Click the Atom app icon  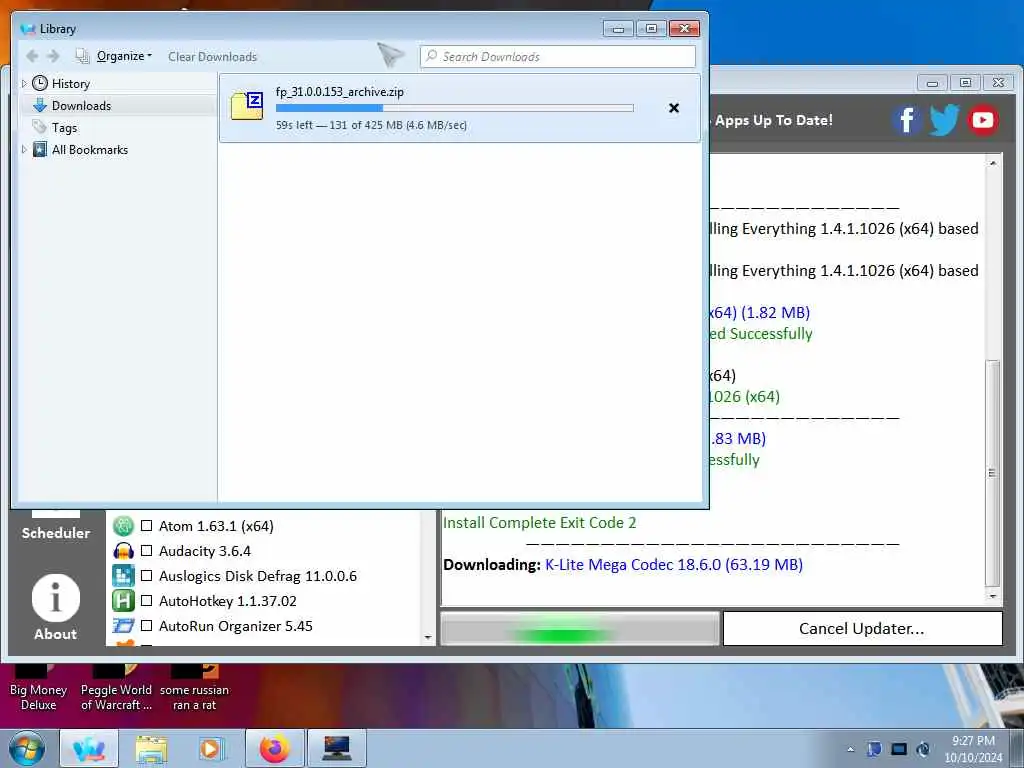coord(123,526)
